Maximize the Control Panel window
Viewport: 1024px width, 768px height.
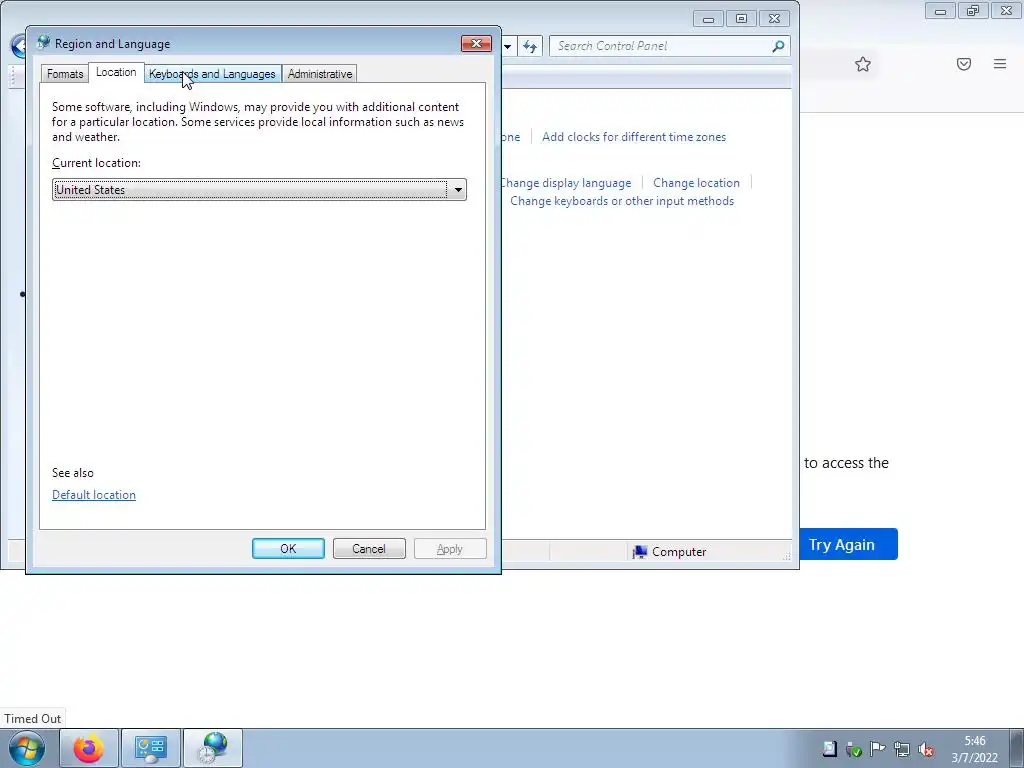pos(741,19)
